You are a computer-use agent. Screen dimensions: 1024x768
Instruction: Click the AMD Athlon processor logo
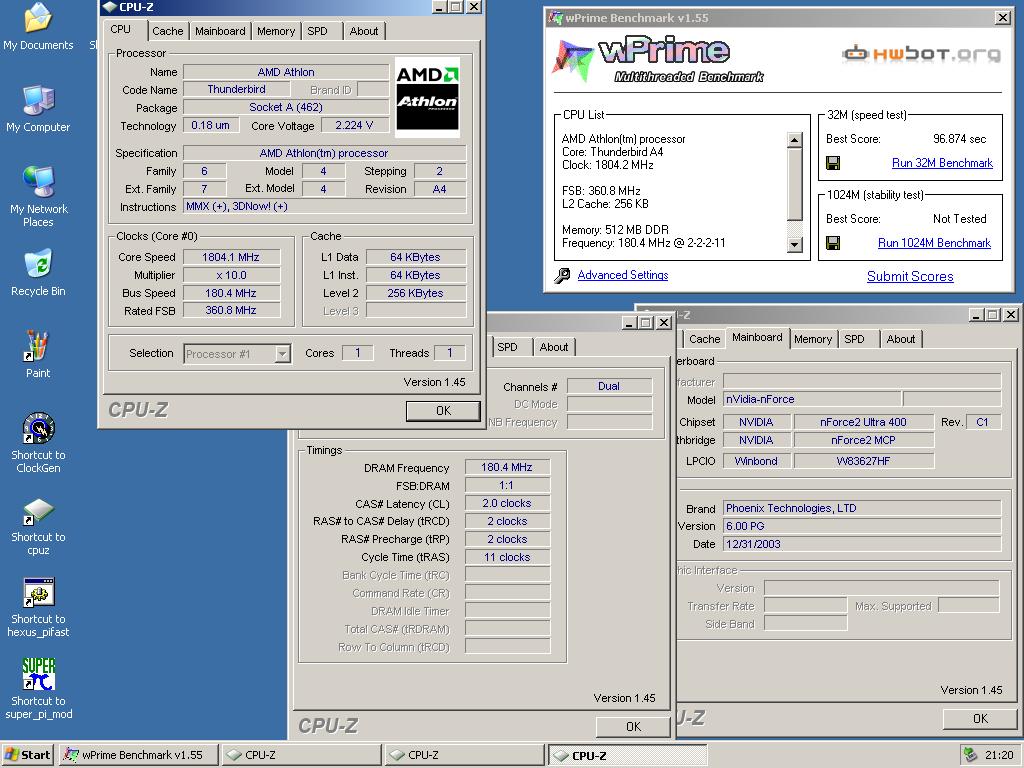coord(428,97)
